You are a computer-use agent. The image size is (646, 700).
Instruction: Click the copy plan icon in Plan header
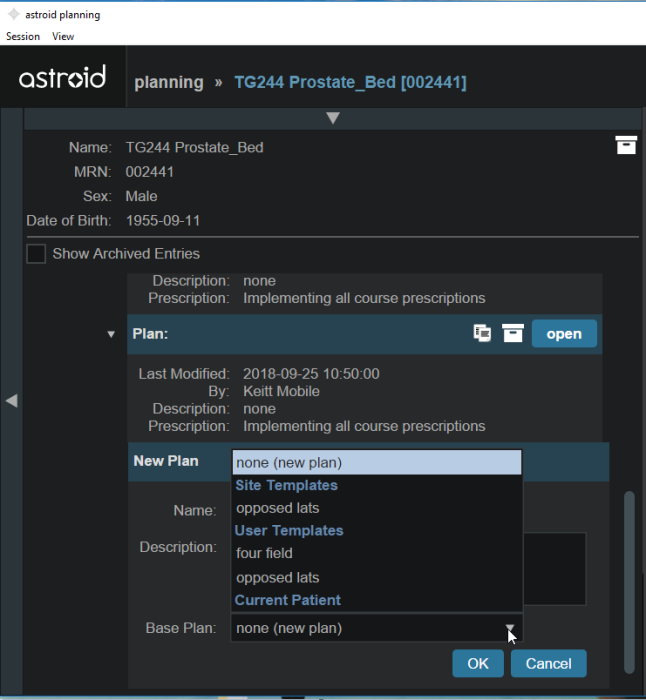click(x=482, y=333)
